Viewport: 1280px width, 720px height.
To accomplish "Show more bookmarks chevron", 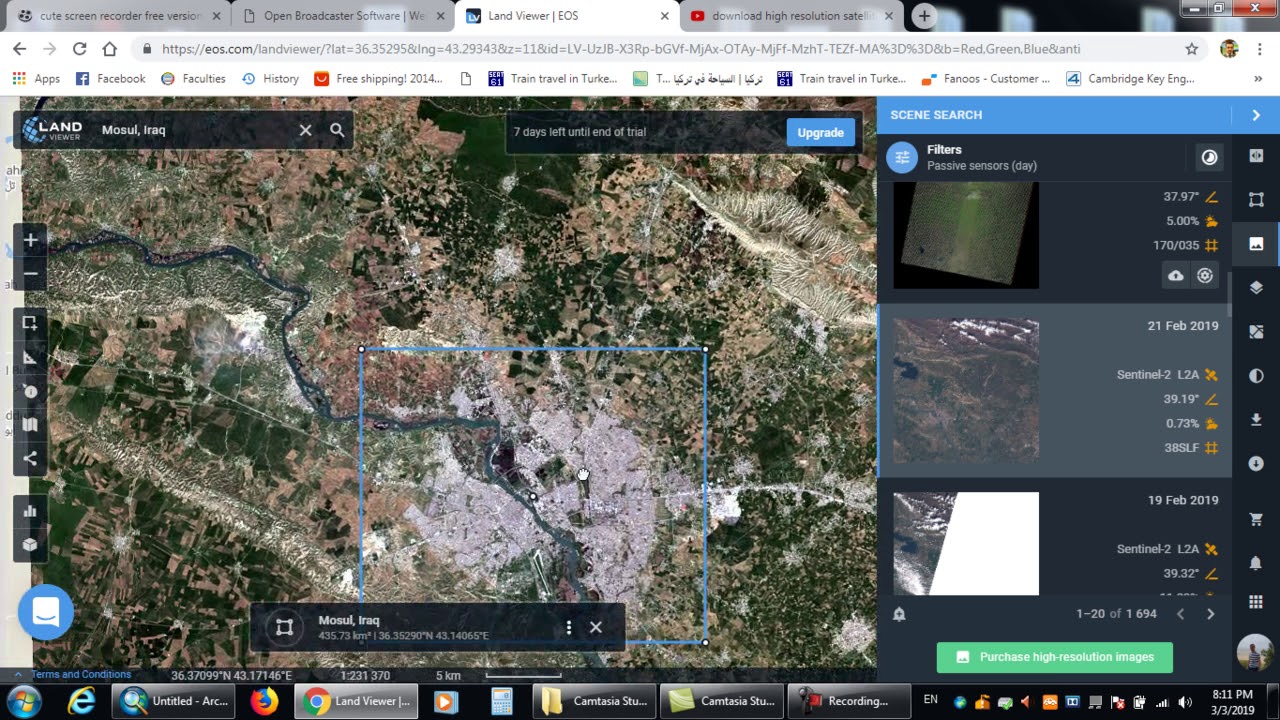I will (x=1257, y=78).
